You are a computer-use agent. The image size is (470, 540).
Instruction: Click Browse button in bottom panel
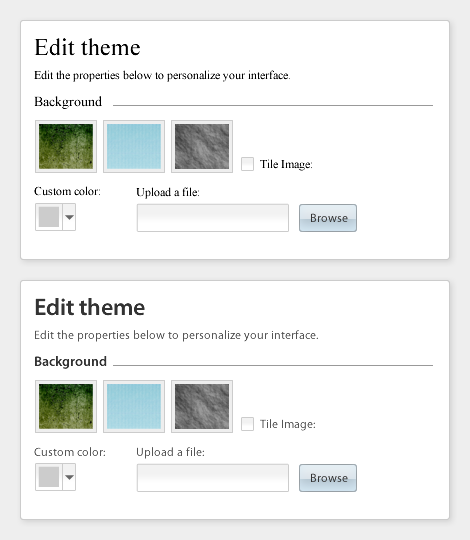(x=328, y=478)
